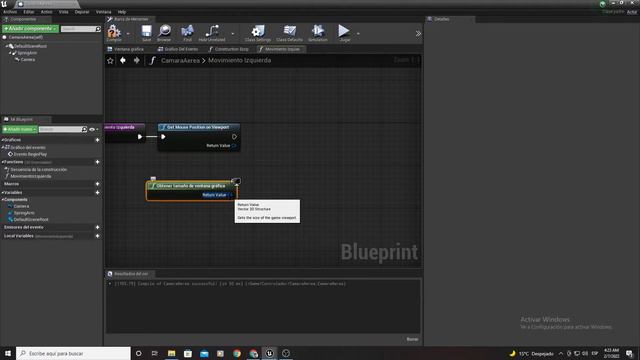Open the Browse asset icon
This screenshot has width=640, height=360.
pyautogui.click(x=164, y=33)
